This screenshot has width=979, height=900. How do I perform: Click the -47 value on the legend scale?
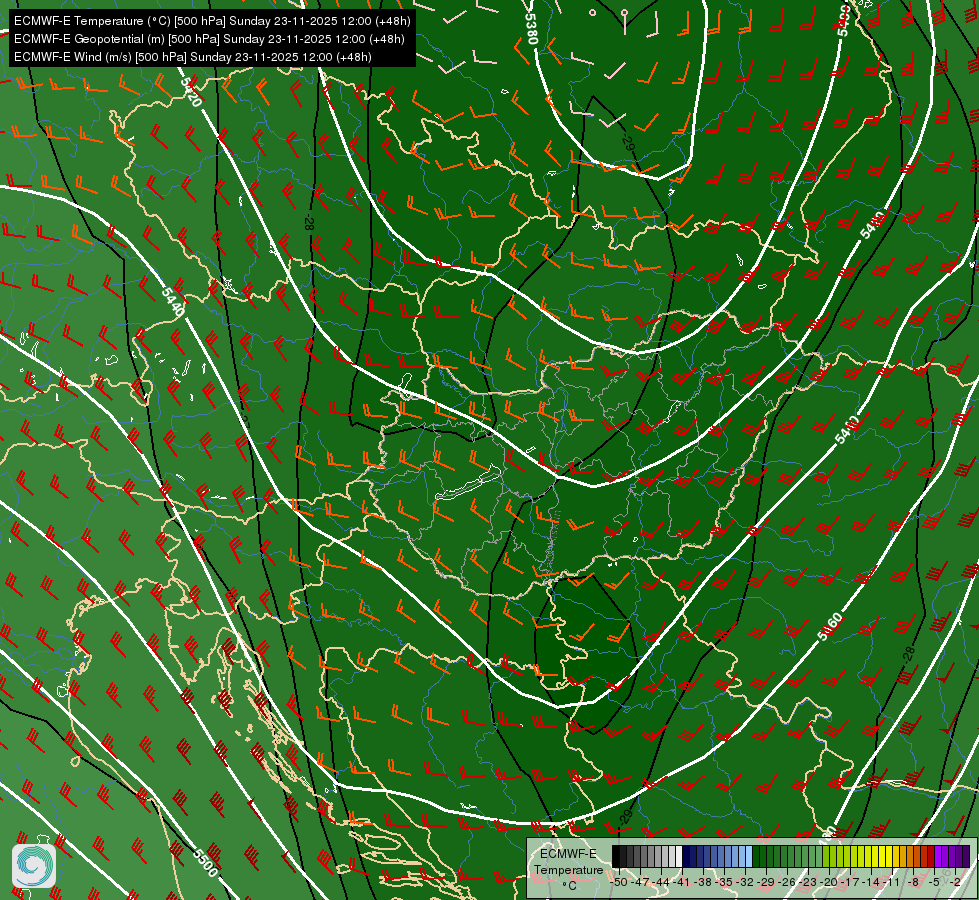(641, 882)
